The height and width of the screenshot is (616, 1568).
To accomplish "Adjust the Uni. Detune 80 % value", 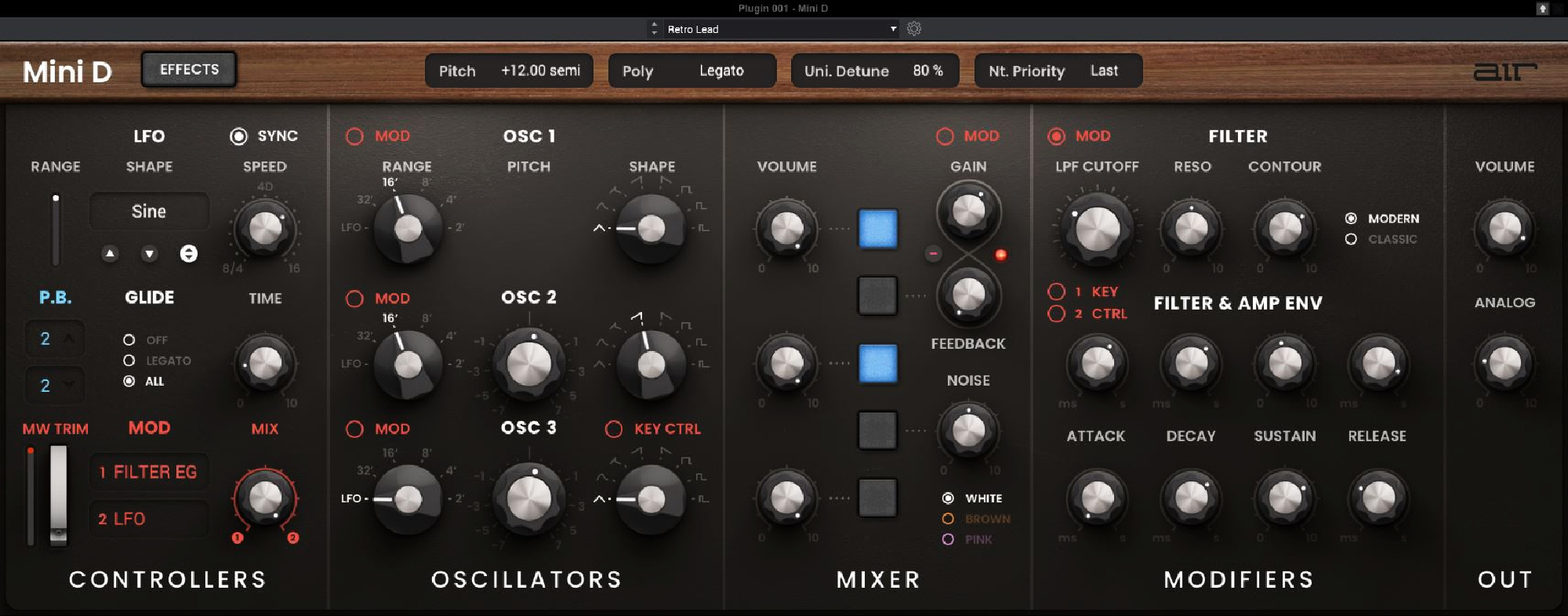I will [875, 71].
